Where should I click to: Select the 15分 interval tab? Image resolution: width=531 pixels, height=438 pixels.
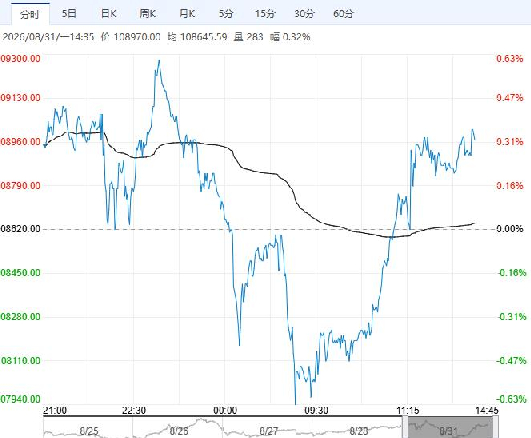tap(265, 14)
